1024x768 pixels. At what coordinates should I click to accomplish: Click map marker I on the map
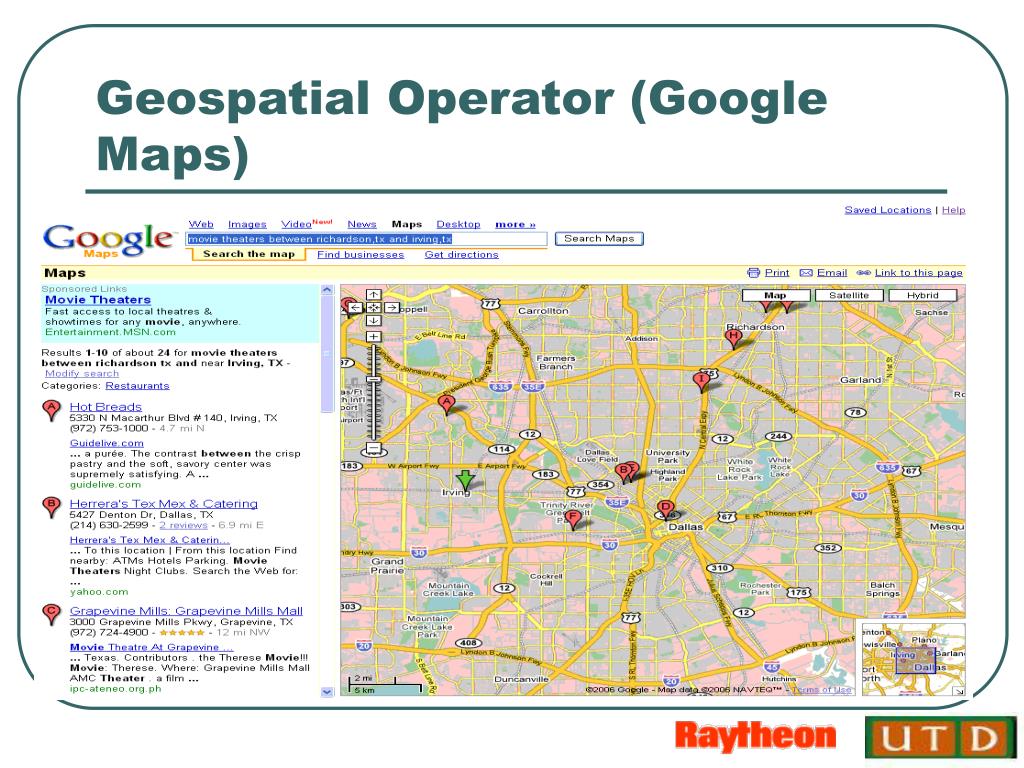pyautogui.click(x=701, y=381)
